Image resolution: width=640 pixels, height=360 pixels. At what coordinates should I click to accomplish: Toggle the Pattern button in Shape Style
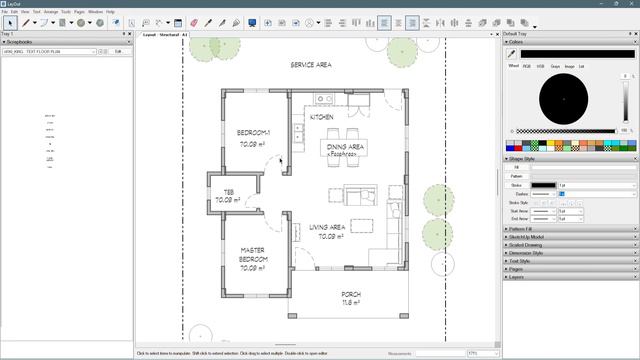click(x=517, y=176)
